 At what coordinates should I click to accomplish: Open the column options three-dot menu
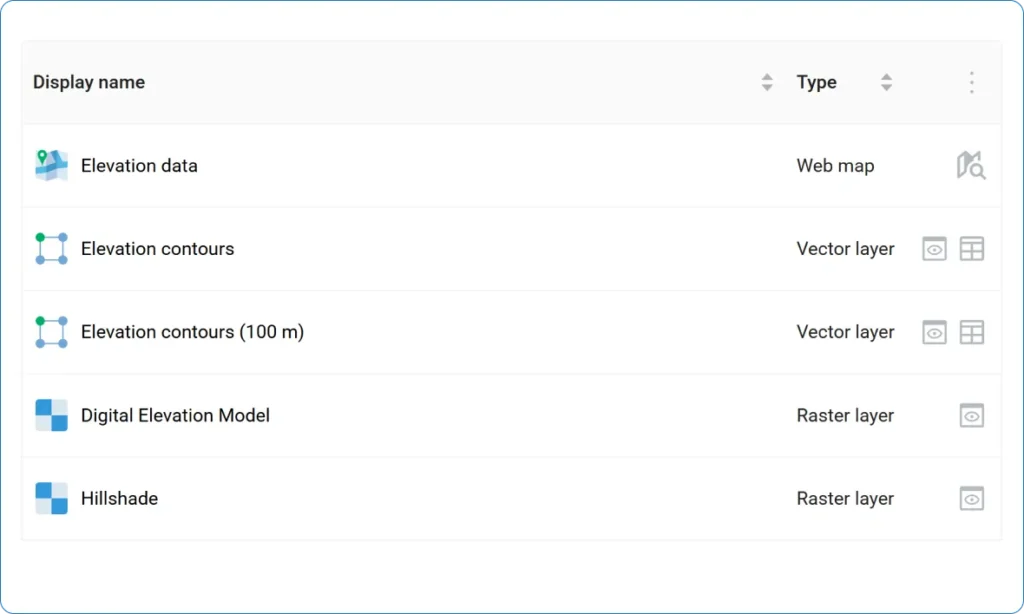[x=971, y=83]
